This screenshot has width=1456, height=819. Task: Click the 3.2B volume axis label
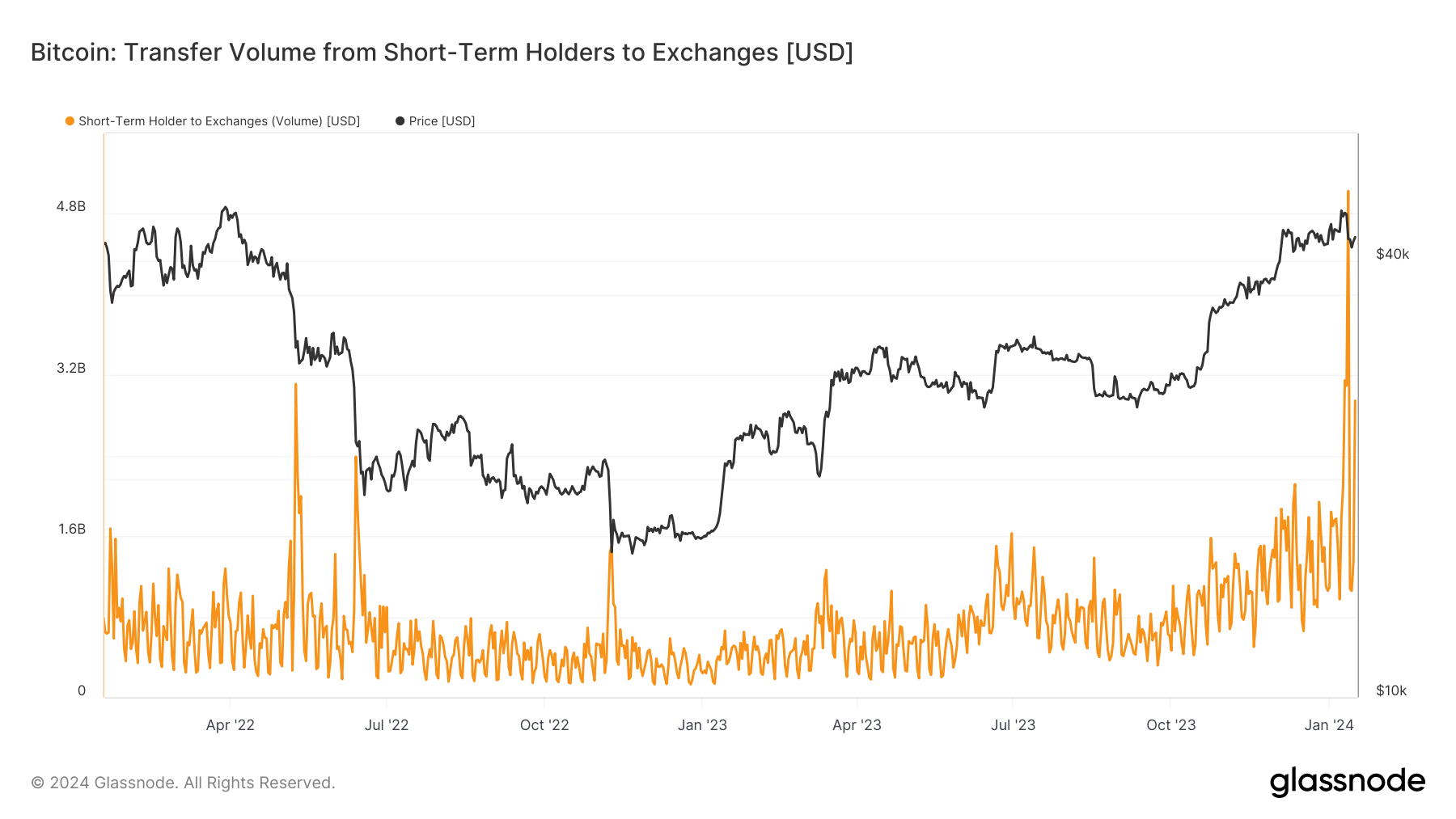pyautogui.click(x=71, y=369)
